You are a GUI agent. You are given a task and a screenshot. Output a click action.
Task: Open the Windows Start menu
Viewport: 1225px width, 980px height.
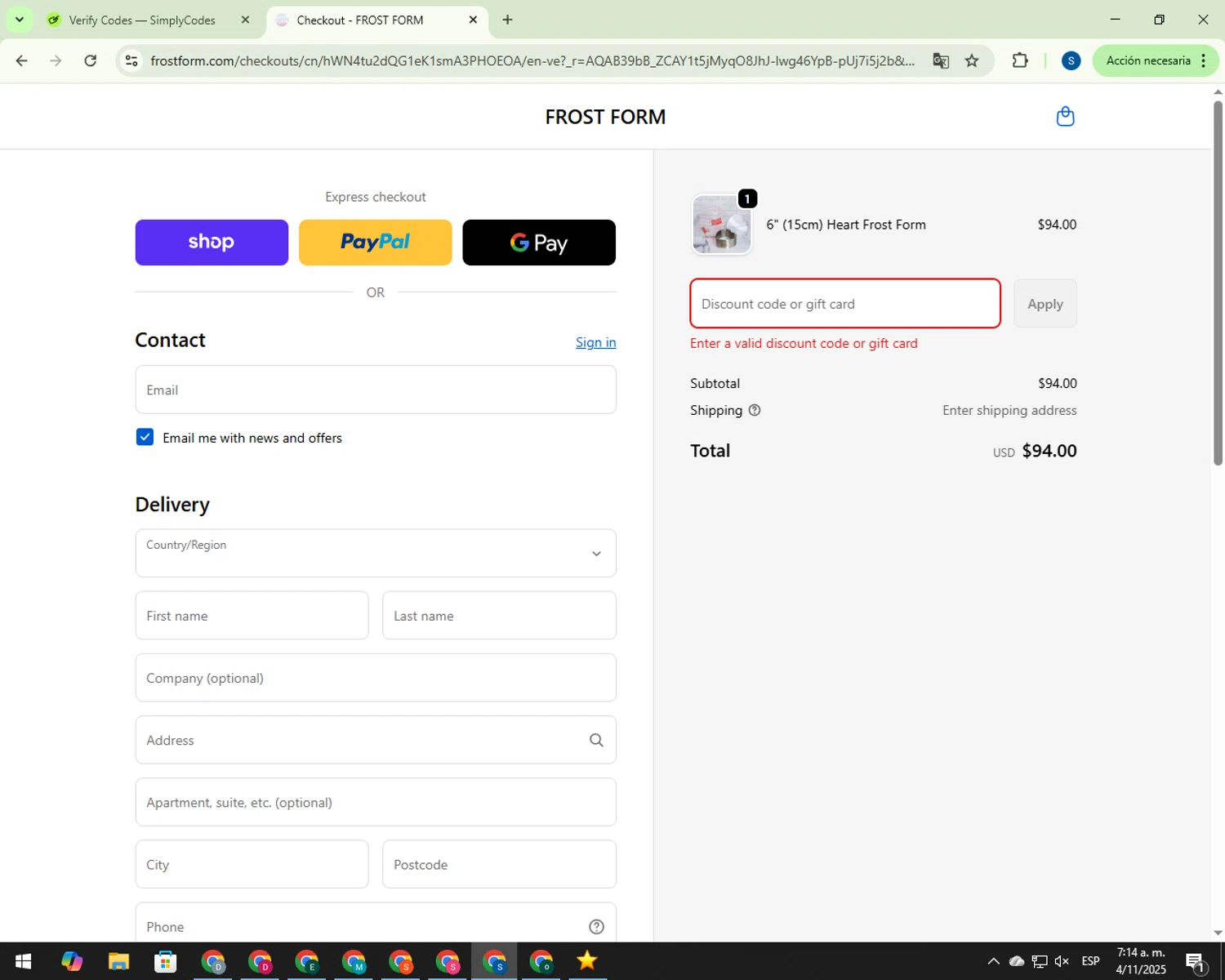(x=23, y=961)
